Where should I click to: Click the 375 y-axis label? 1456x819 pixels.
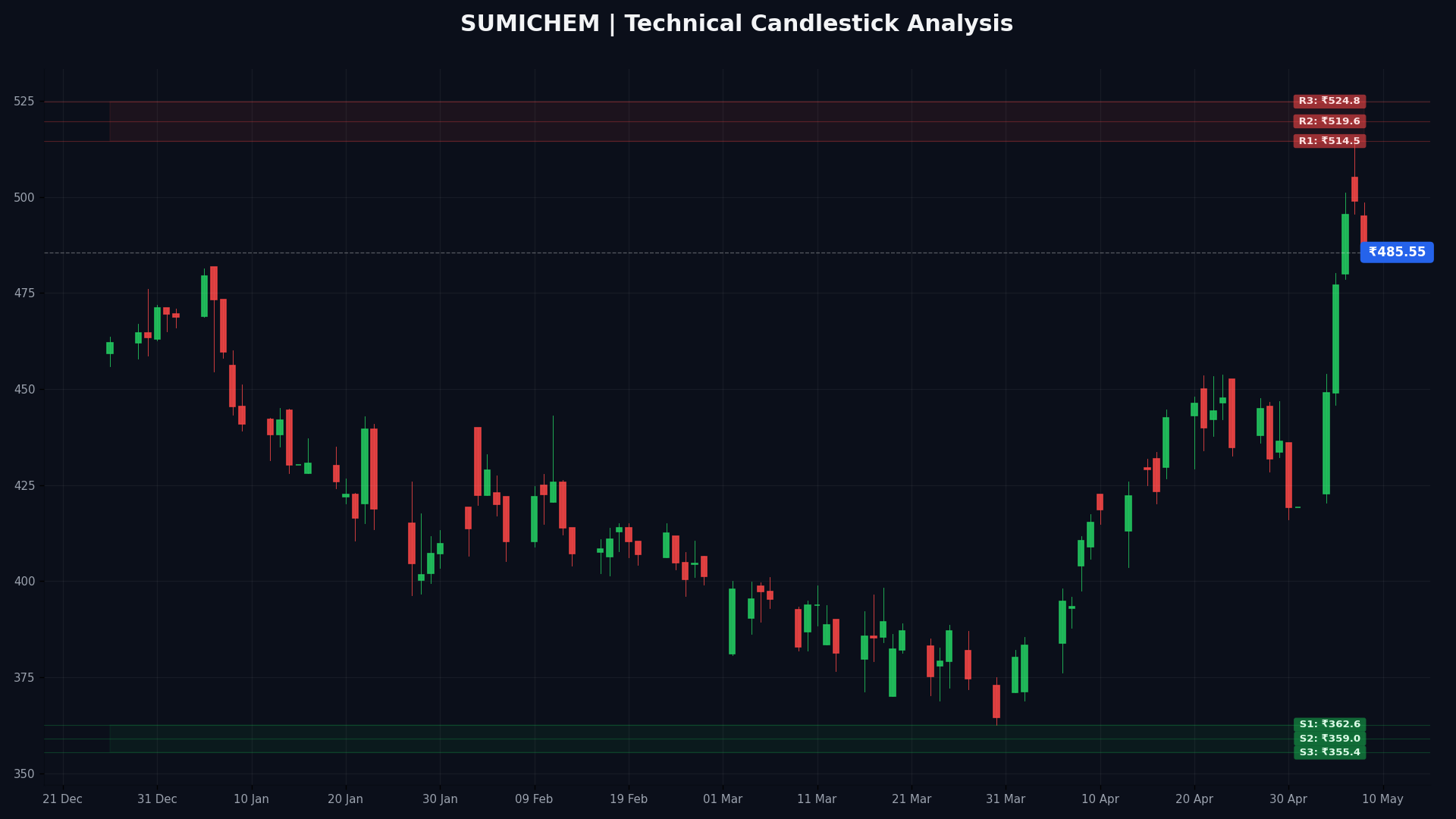(24, 678)
